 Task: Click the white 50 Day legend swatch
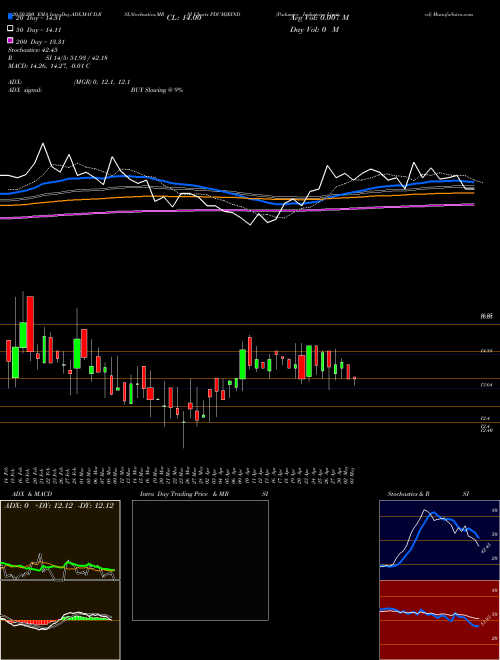click(x=10, y=29)
